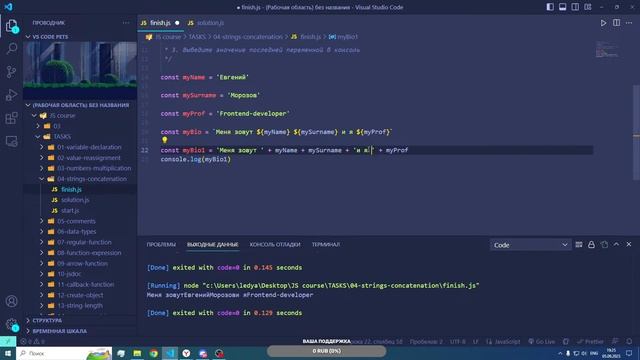Open Google Chrome from the taskbar
The image size is (640, 360).
click(153, 353)
